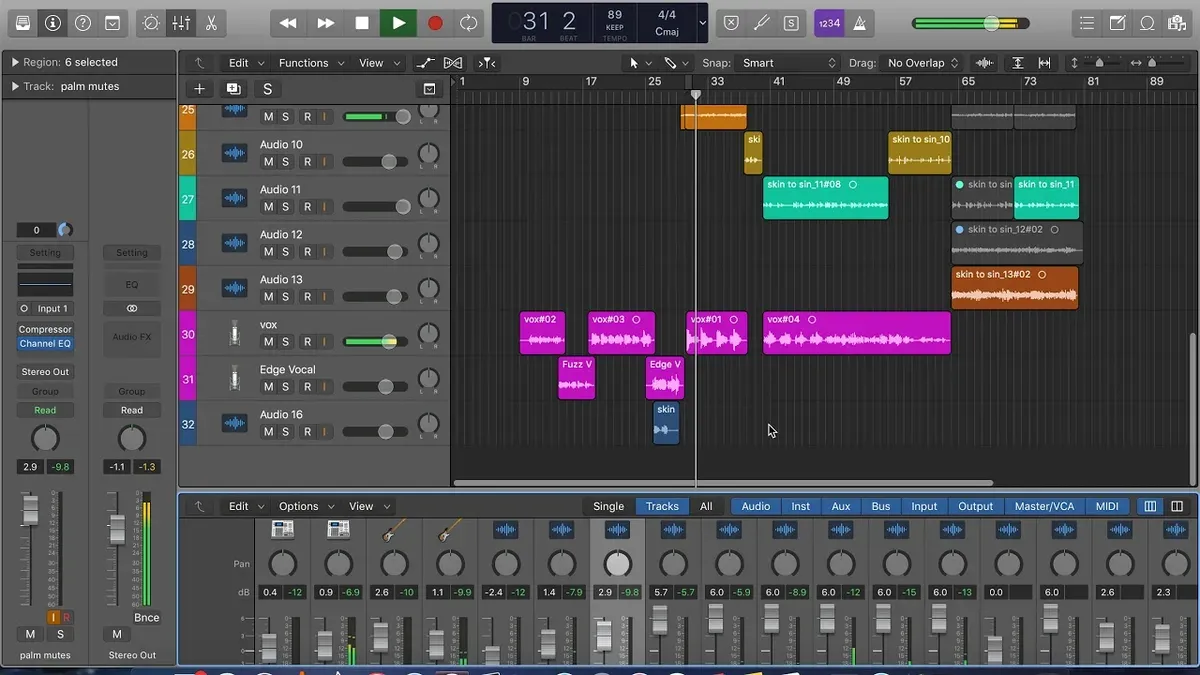Click the green Play button

tap(398, 22)
